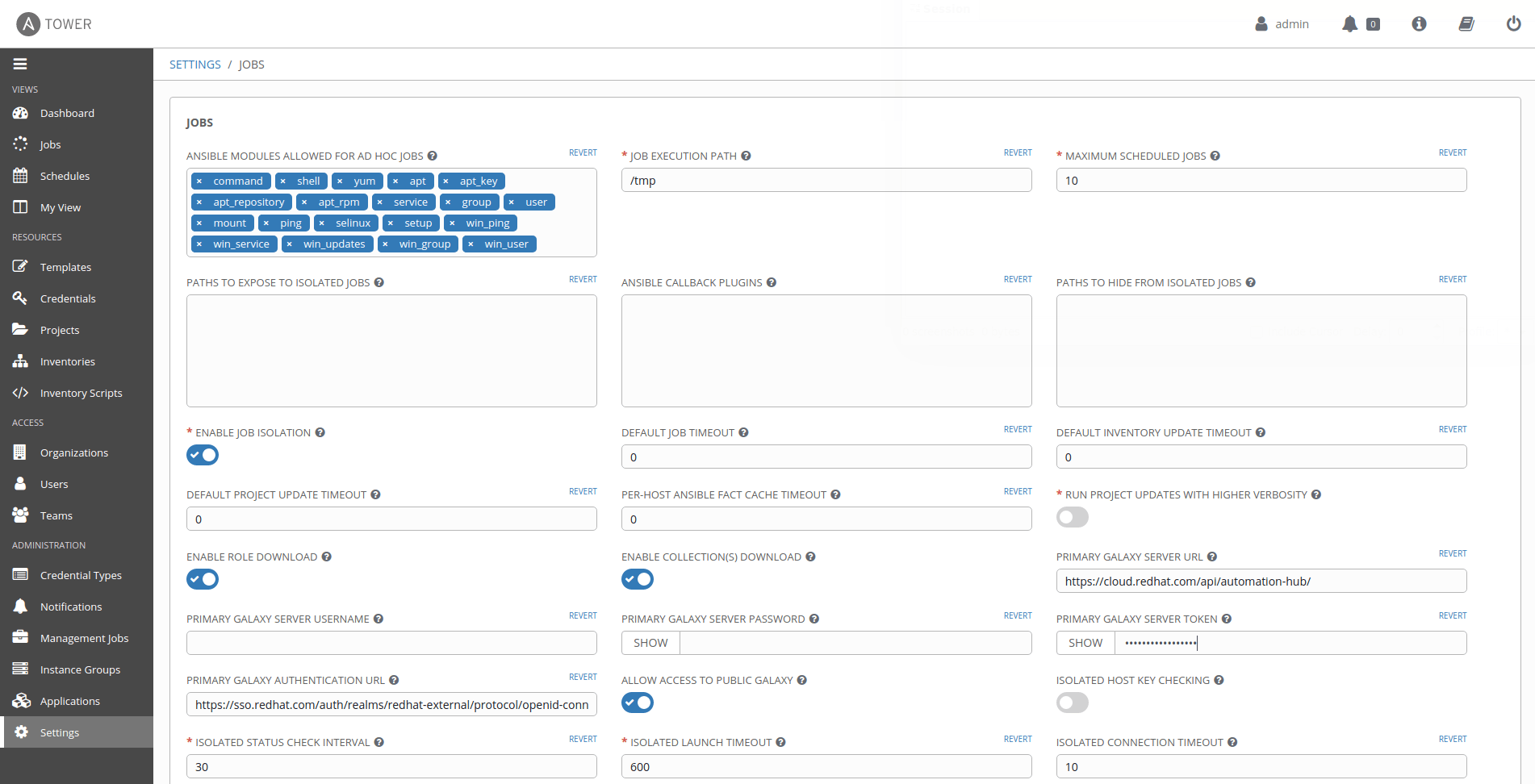
Task: Open the Inventory Scripts code icon
Action: click(x=20, y=393)
